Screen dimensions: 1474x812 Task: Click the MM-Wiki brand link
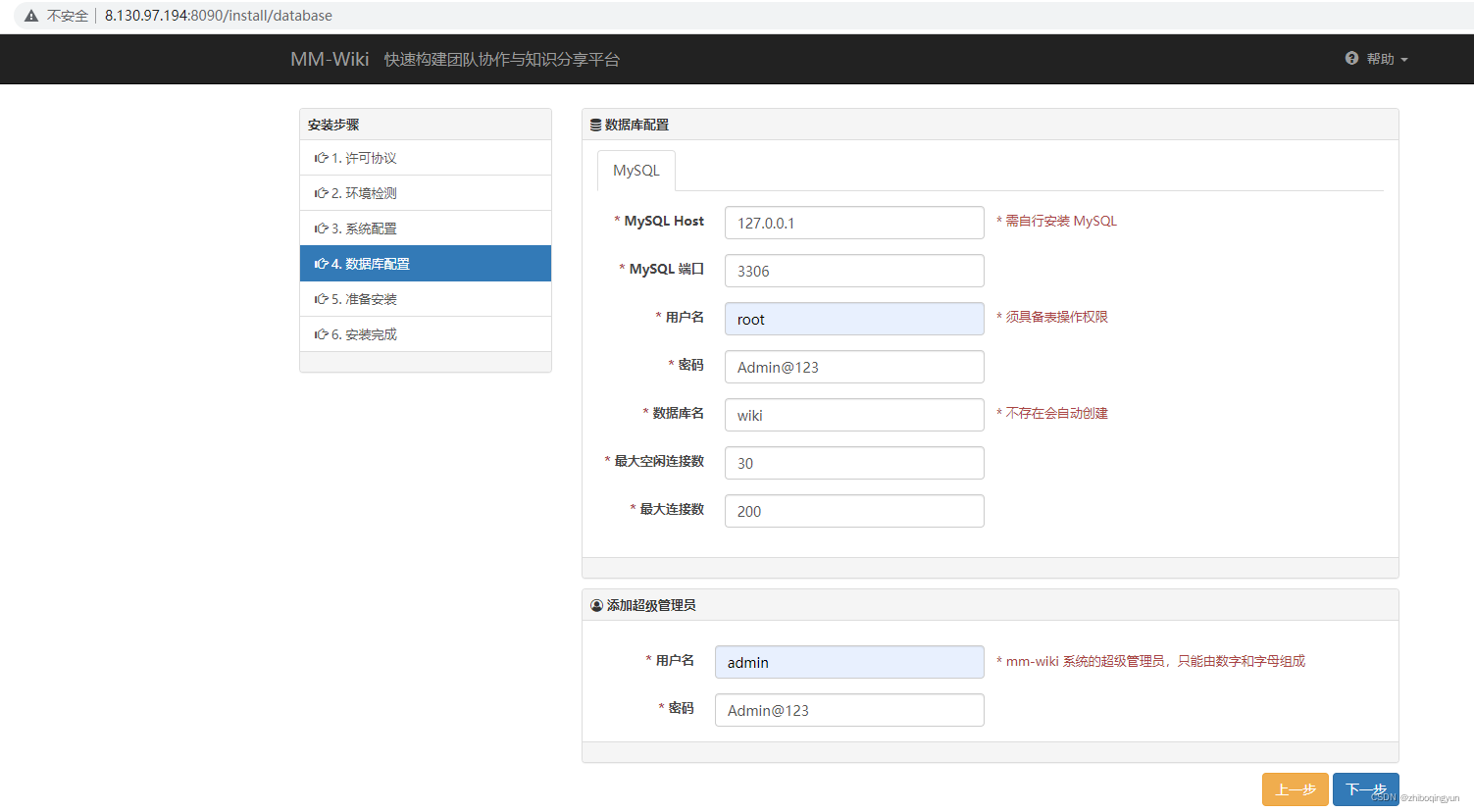click(x=330, y=59)
